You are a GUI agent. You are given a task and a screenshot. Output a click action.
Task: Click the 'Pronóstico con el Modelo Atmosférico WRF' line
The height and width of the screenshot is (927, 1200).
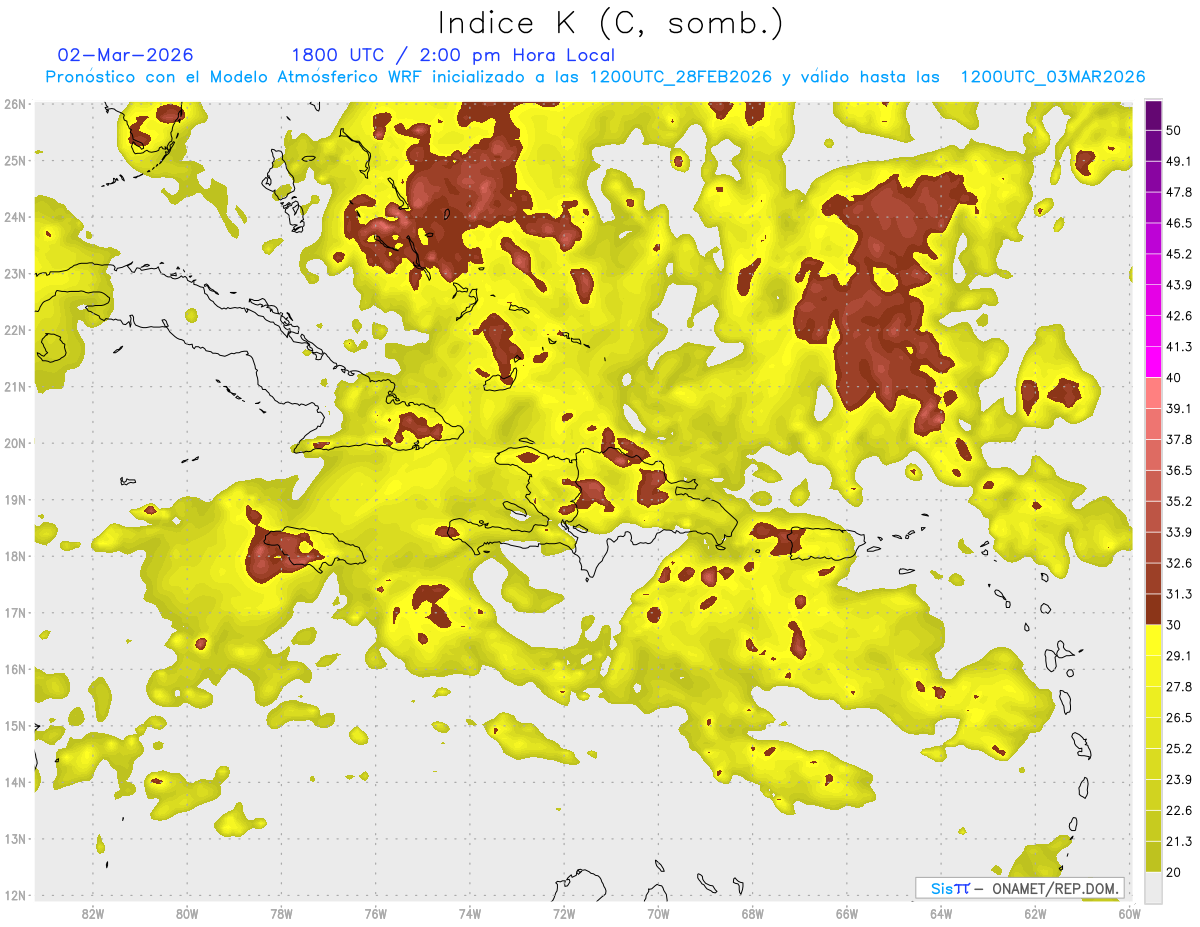pos(595,77)
